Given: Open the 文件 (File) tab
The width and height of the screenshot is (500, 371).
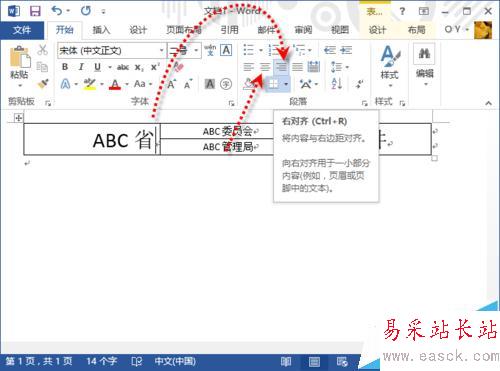Looking at the screenshot, I should click(22, 30).
